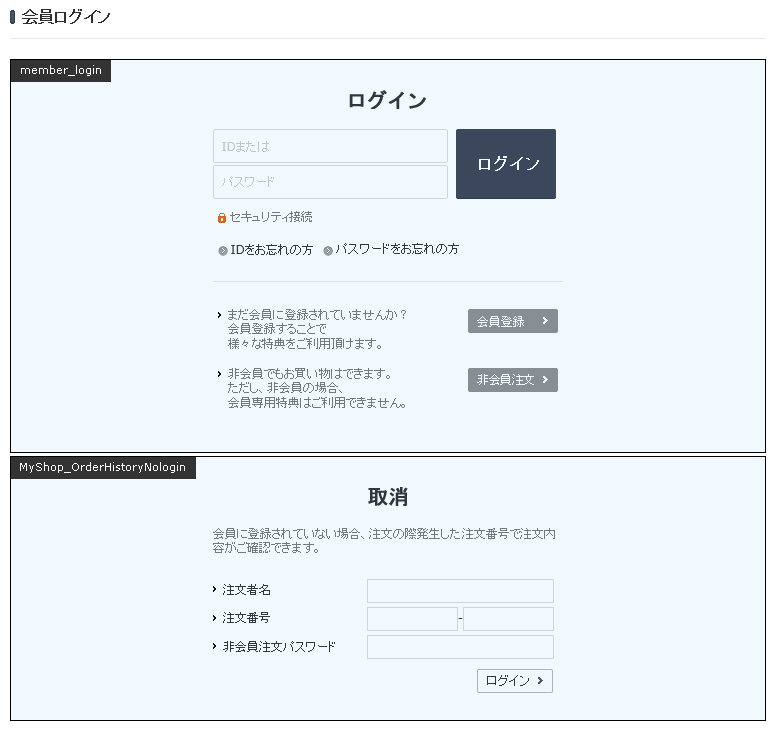
Task: Click the 様々な特典をご利用頂けます。 text line
Action: [x=305, y=343]
